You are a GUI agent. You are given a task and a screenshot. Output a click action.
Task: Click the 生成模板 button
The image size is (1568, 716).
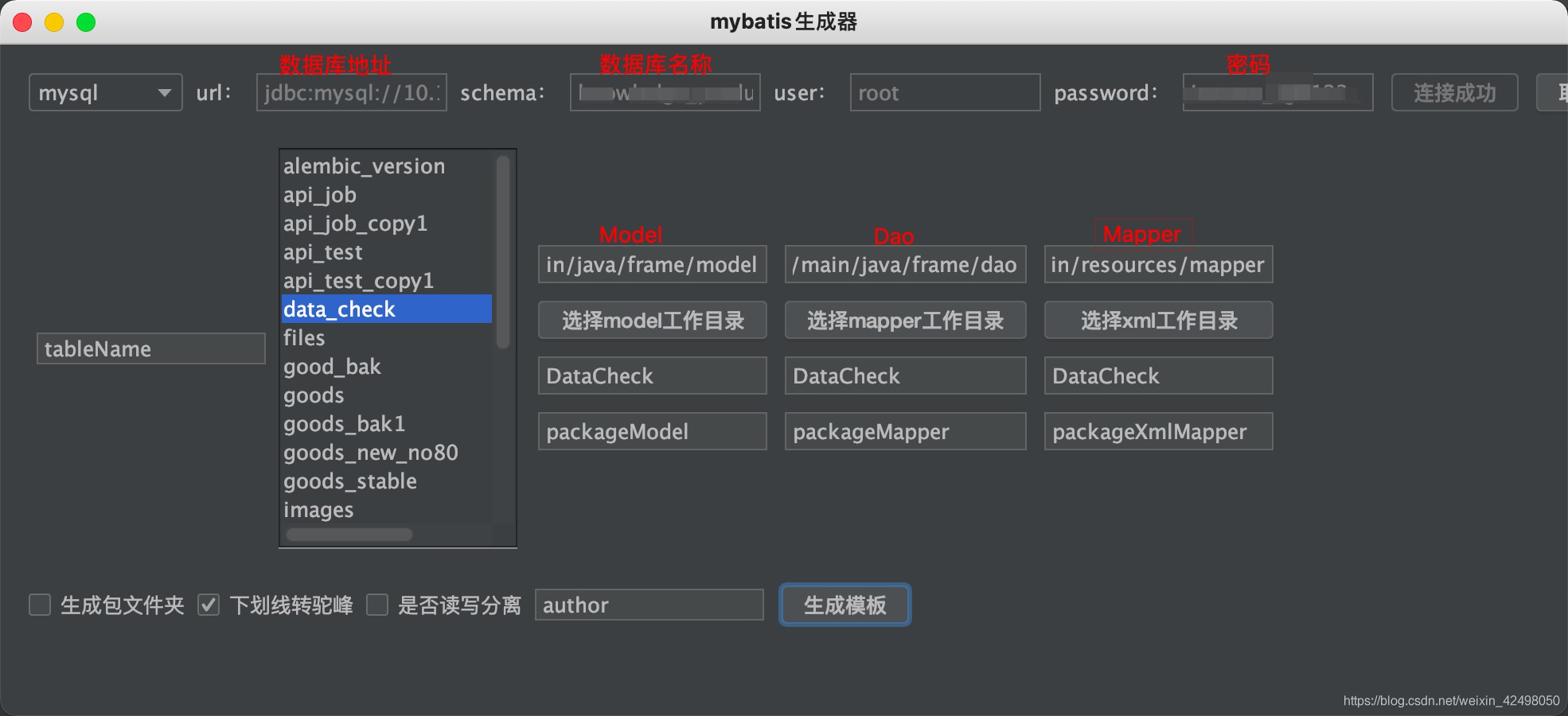[x=845, y=605]
